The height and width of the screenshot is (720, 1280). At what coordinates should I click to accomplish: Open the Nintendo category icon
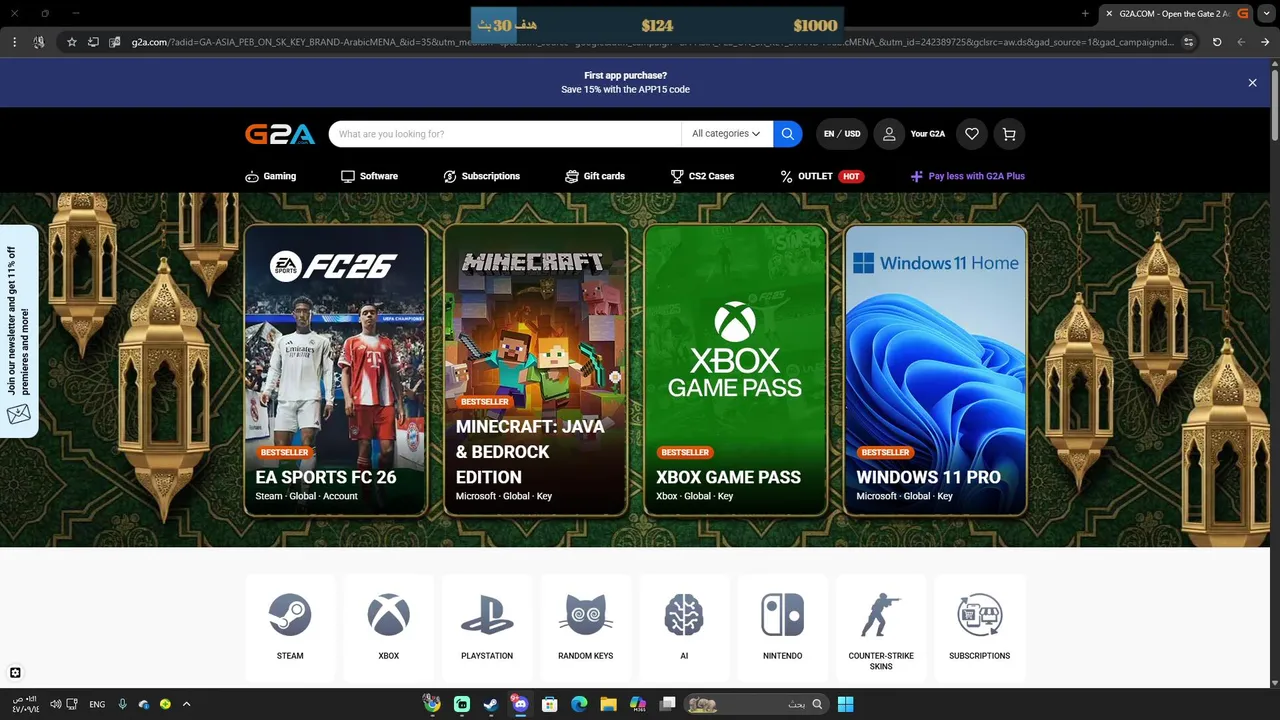(x=782, y=615)
